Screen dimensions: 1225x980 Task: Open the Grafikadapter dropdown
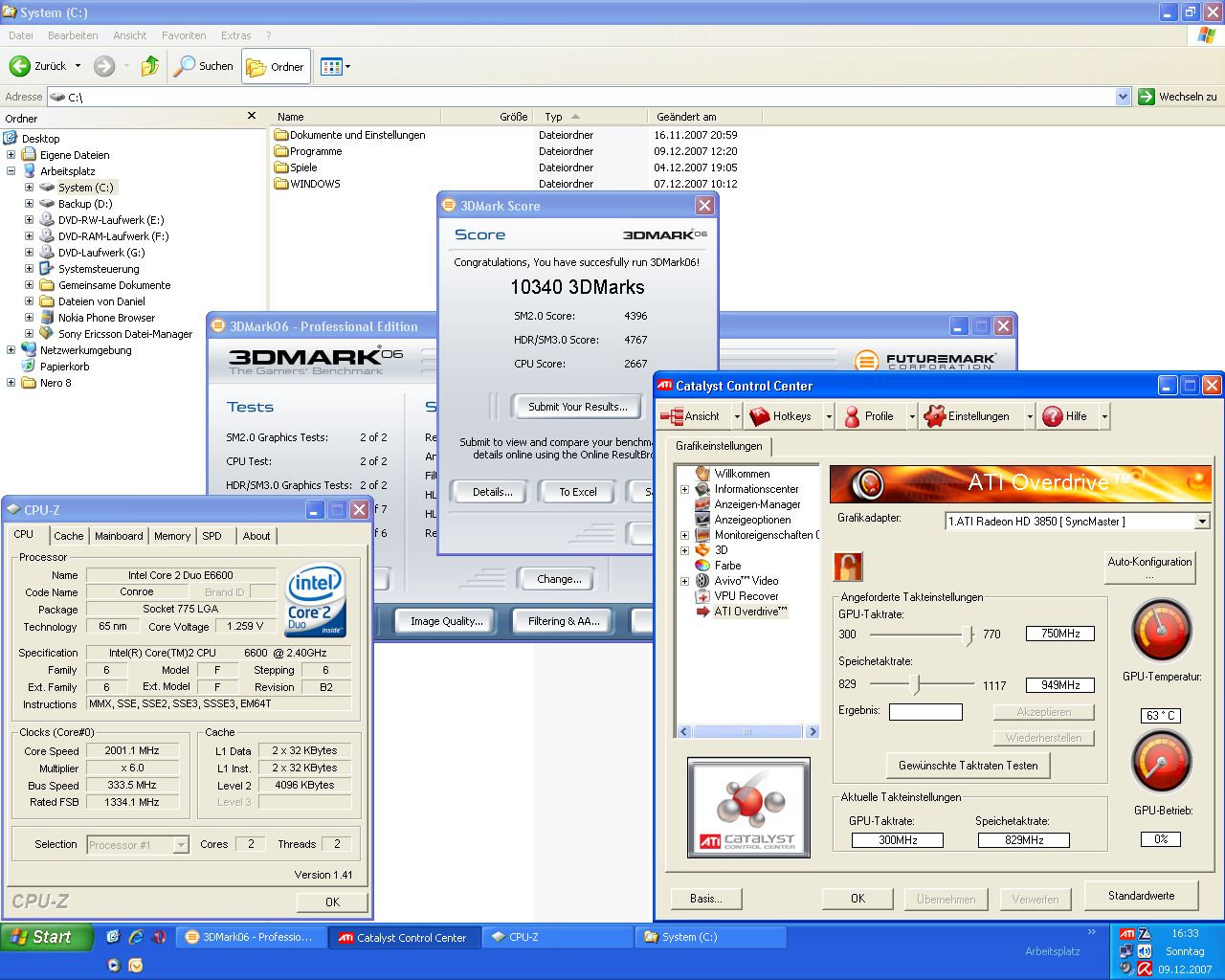tap(1202, 522)
